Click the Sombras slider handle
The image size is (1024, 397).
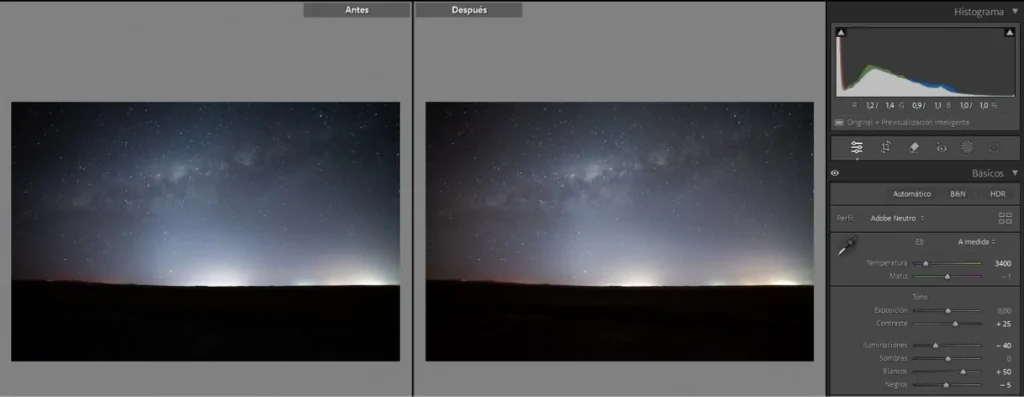948,358
